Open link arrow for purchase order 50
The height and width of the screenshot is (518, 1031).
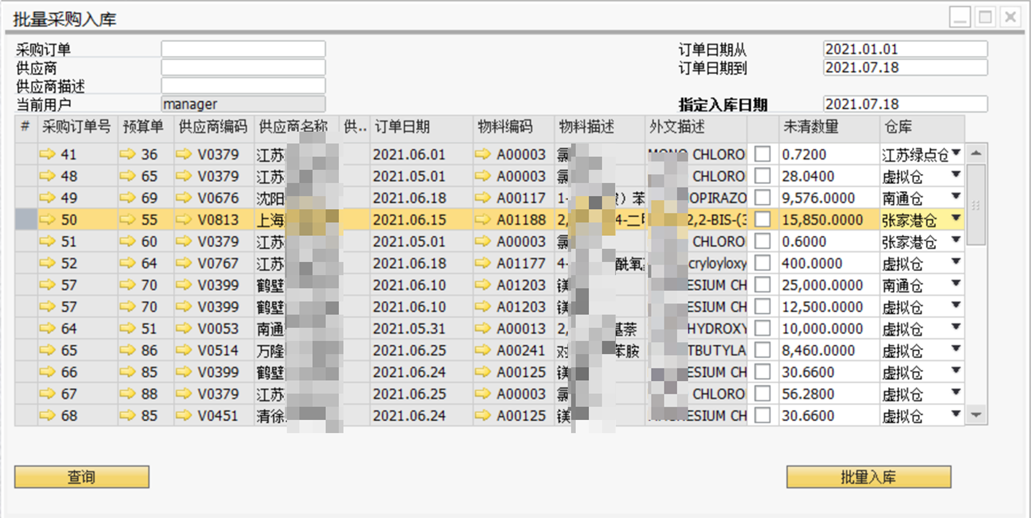pos(47,220)
